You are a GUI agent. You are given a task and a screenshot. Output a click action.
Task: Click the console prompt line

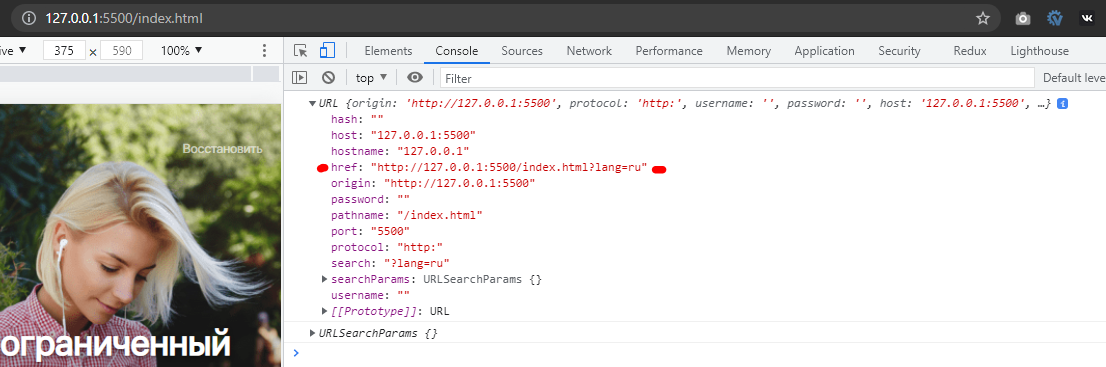click(x=695, y=353)
